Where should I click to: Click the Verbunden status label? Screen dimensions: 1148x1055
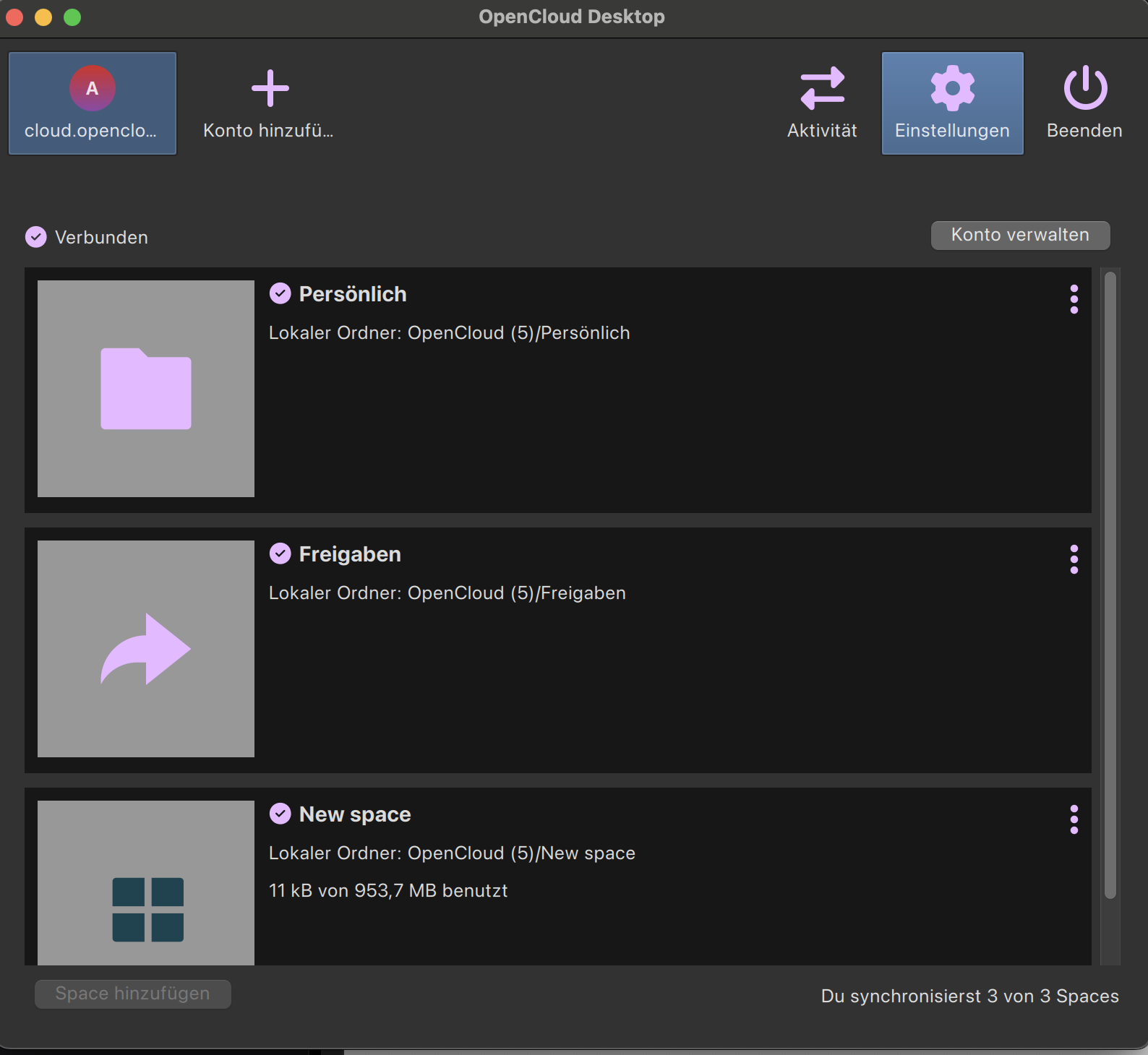click(x=101, y=238)
